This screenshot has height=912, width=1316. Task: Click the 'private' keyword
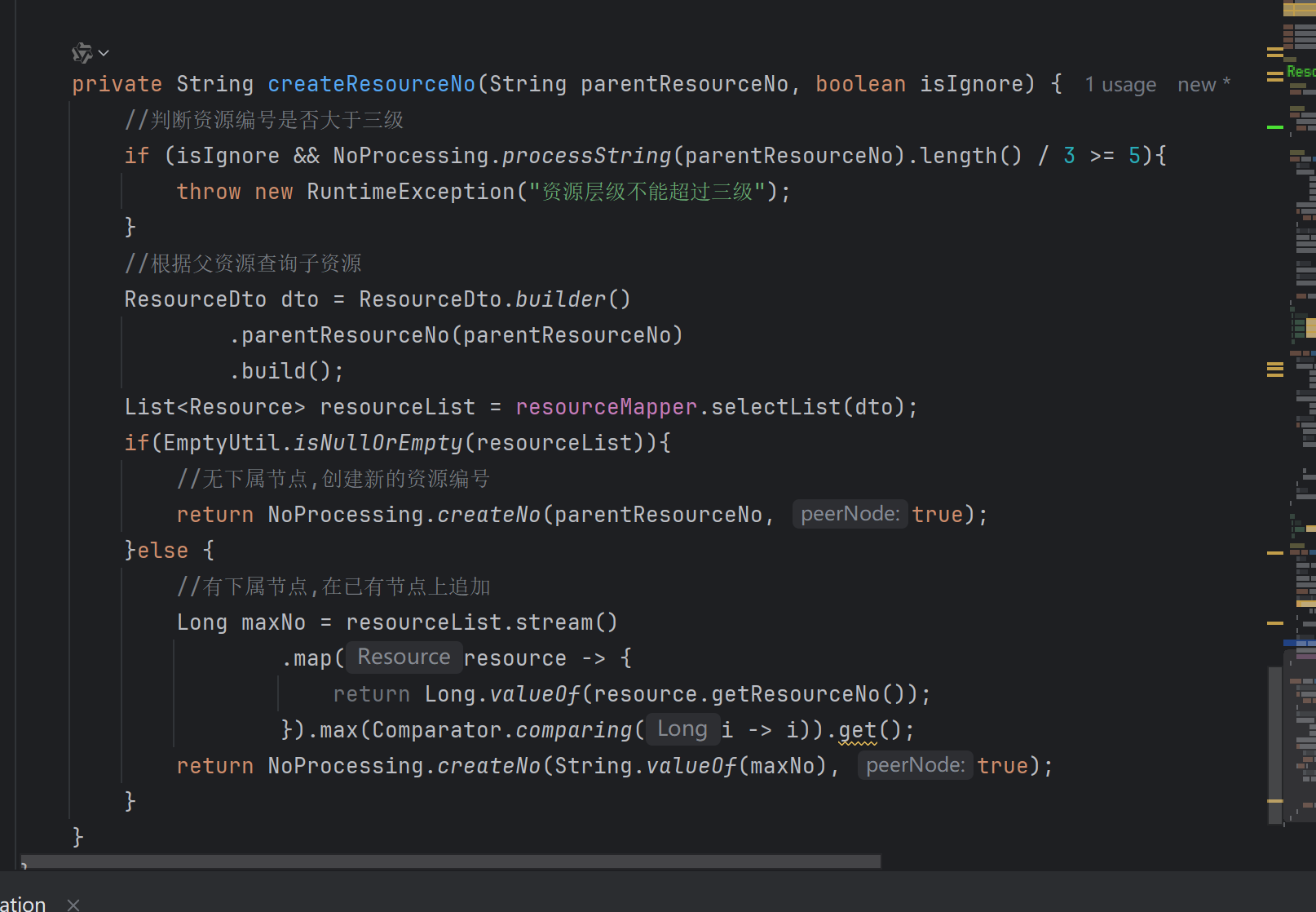117,84
